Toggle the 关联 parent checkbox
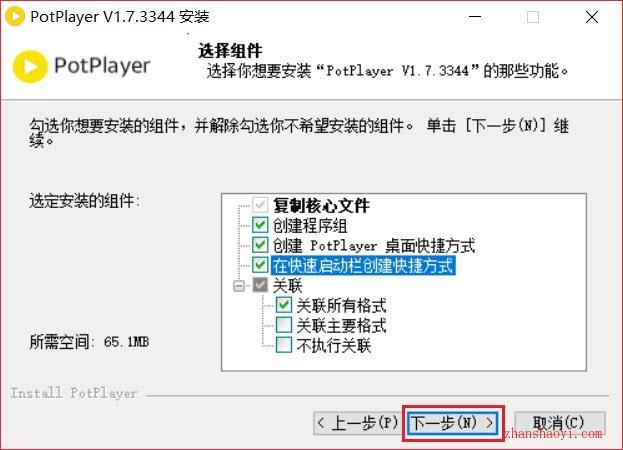 click(260, 285)
